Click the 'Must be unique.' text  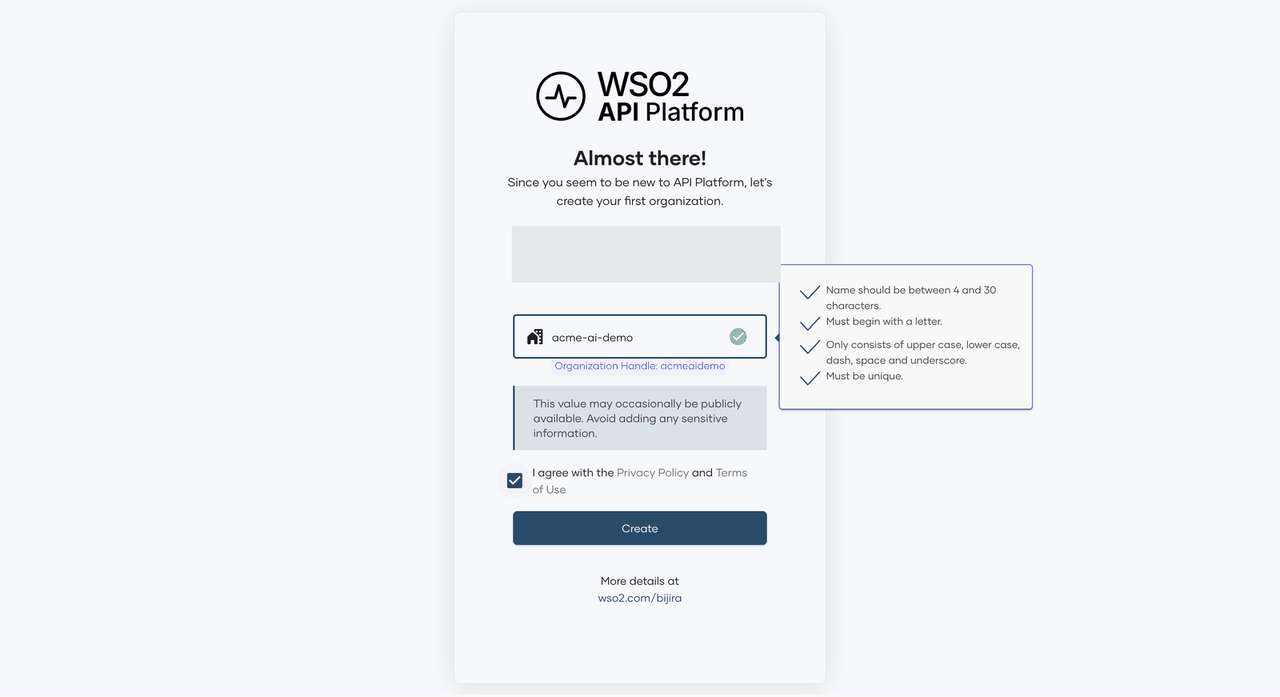pyautogui.click(x=865, y=376)
